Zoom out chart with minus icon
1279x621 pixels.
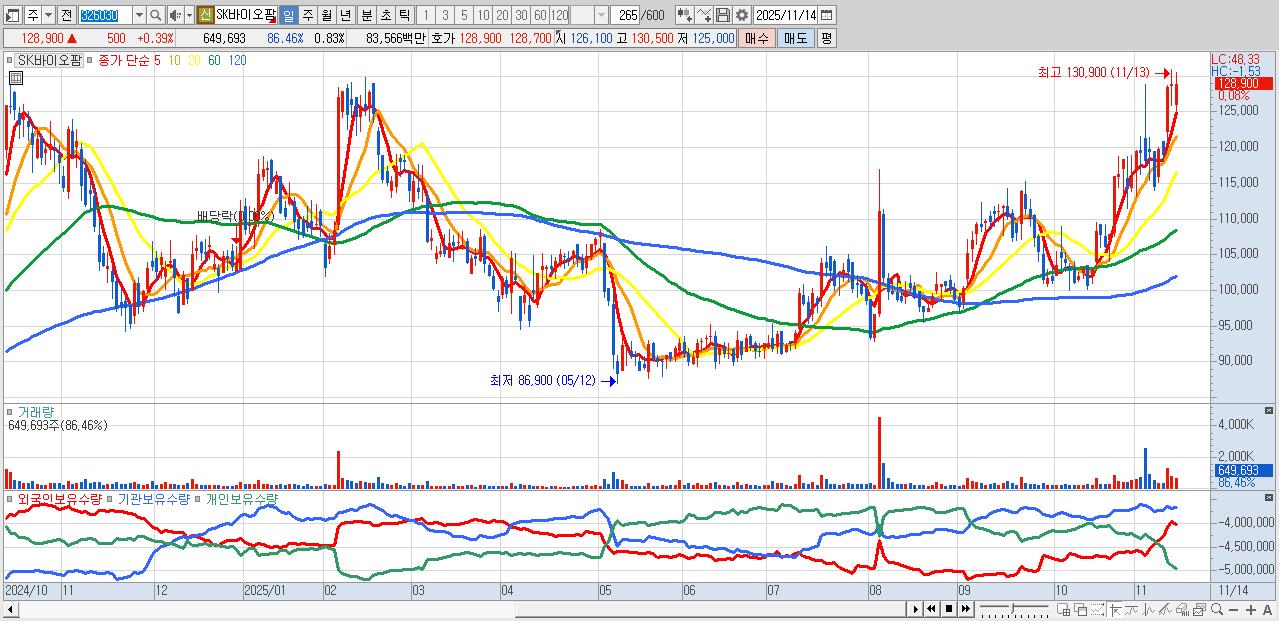point(1234,609)
